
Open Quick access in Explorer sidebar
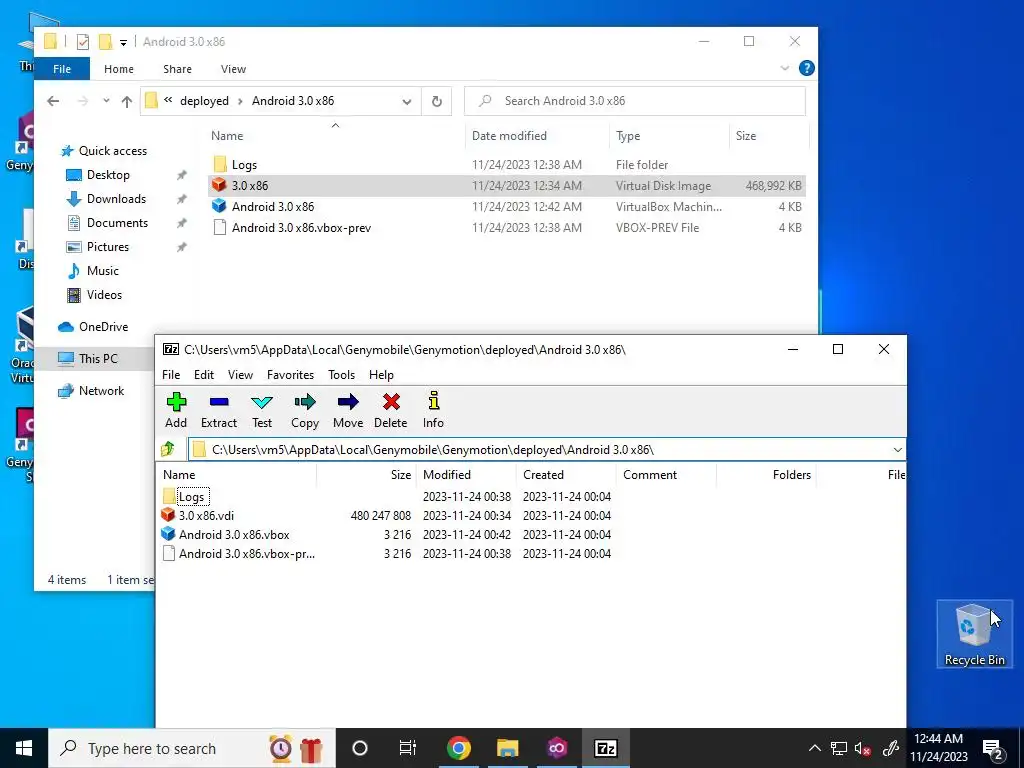[x=112, y=151]
